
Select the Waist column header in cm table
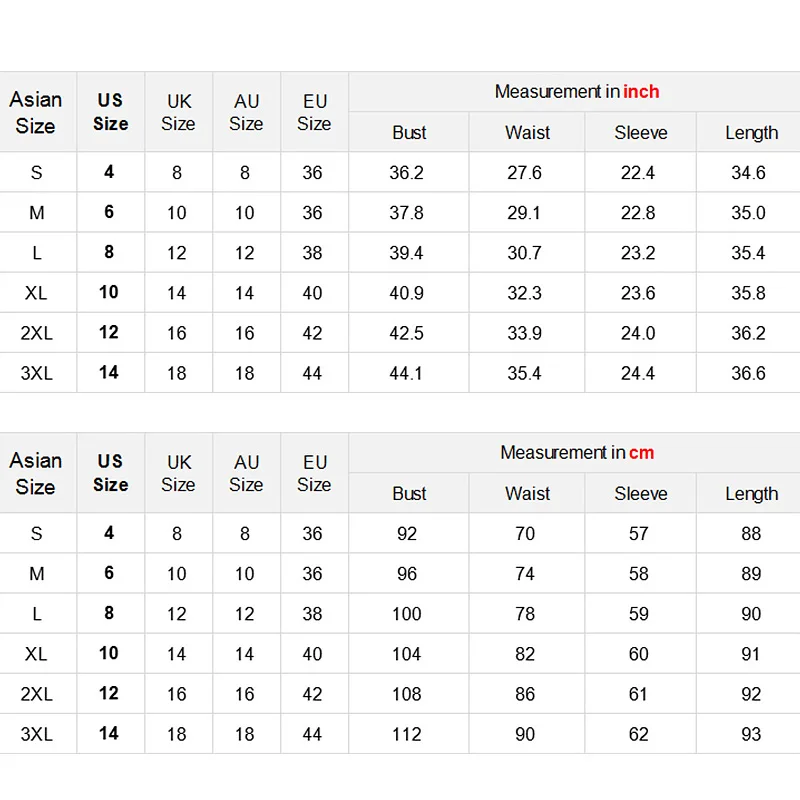[x=527, y=494]
